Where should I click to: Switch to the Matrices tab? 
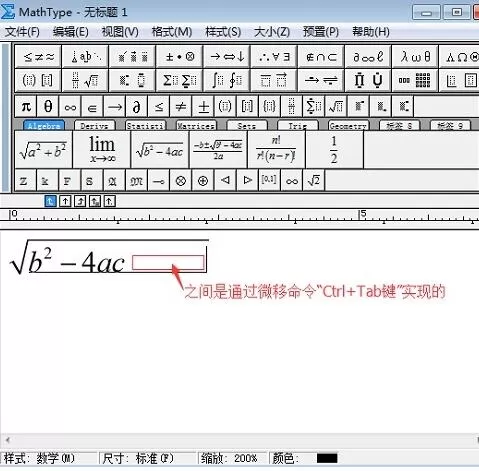(x=196, y=126)
